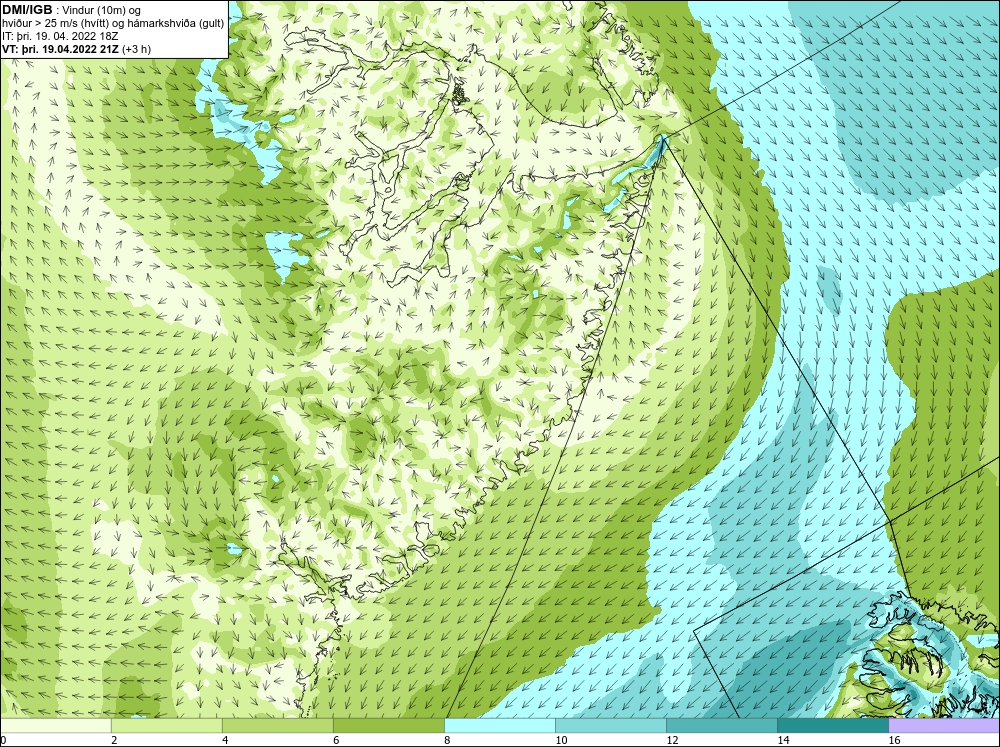
Task: Click the 12–14 m/s teal legend swatch
Action: click(x=721, y=726)
